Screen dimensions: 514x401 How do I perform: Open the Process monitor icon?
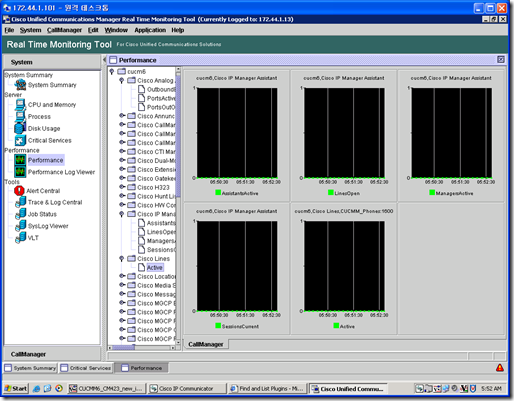pos(20,116)
